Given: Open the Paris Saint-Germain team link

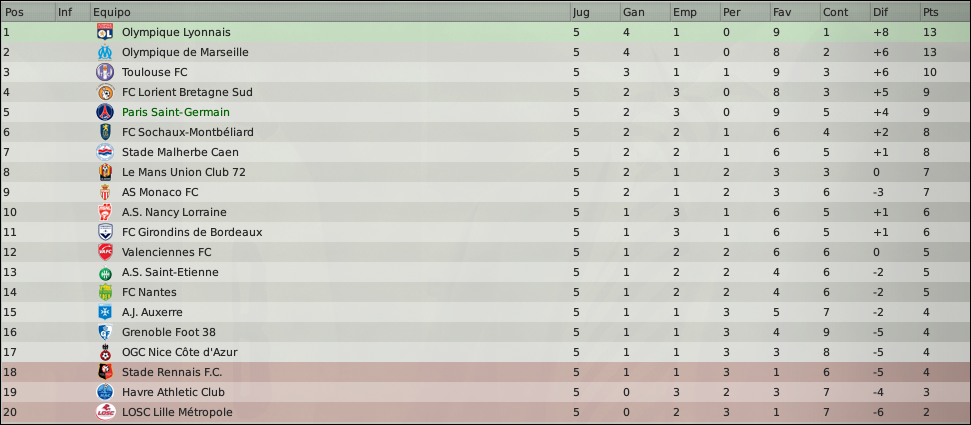Looking at the screenshot, I should click(176, 112).
